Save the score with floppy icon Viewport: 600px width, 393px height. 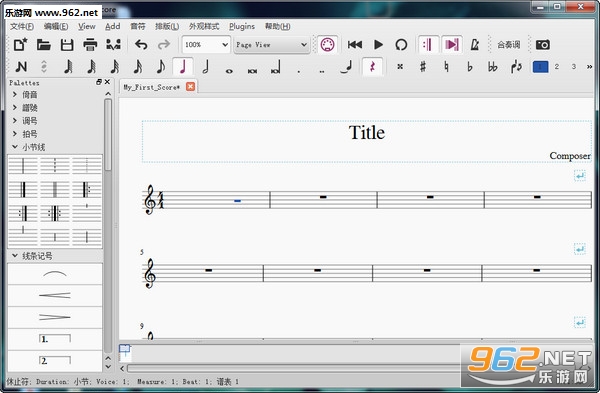click(x=67, y=45)
